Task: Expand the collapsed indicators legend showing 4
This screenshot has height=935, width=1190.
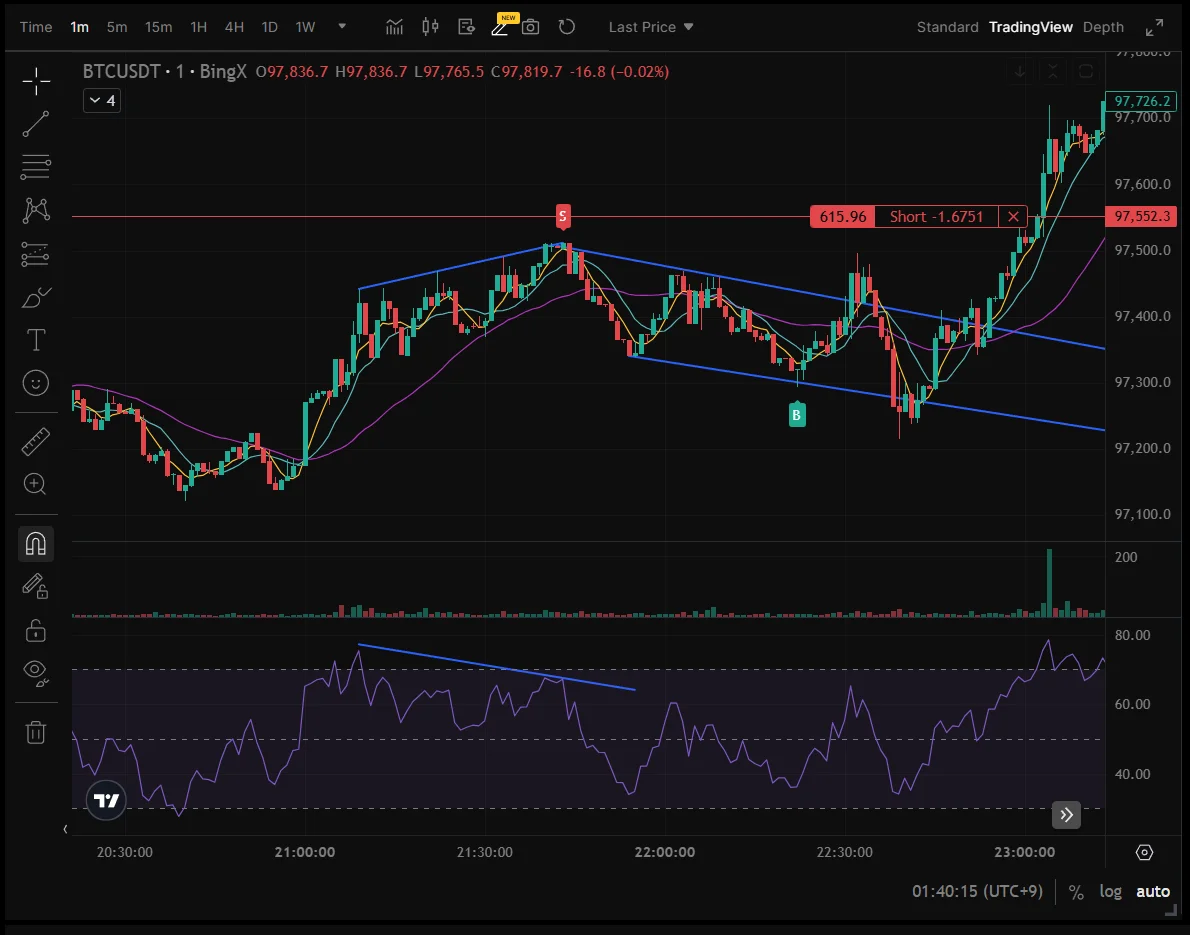Action: 102,100
